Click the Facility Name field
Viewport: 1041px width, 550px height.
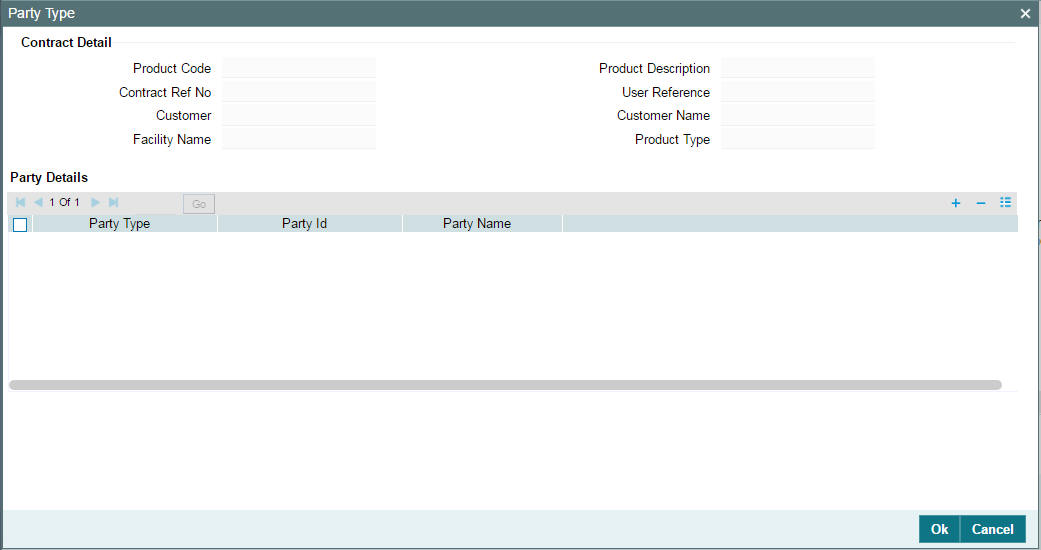[299, 139]
